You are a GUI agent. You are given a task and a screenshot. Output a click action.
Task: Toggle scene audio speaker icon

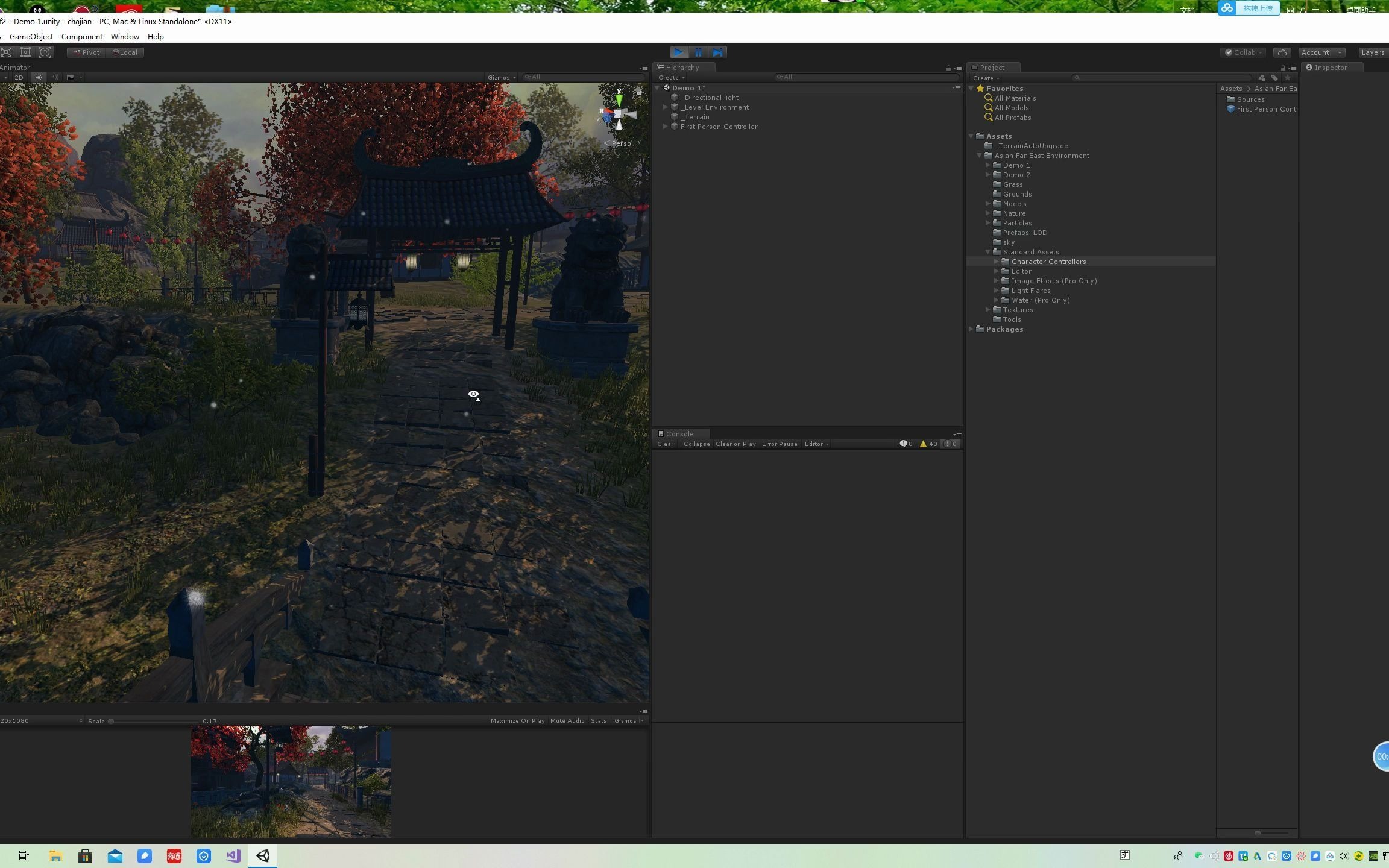(55, 77)
